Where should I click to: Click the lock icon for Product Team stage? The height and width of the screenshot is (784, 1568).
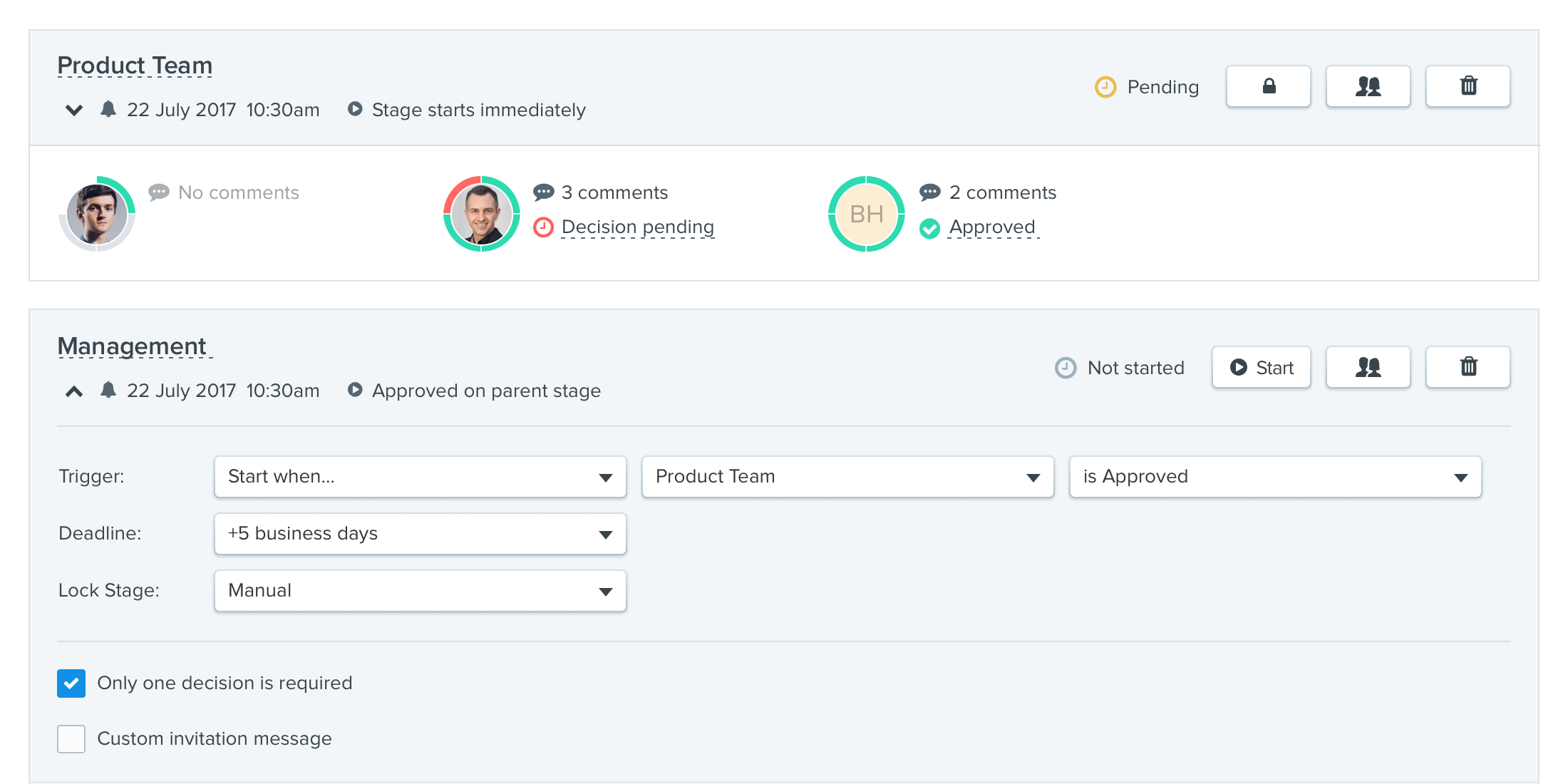1268,86
